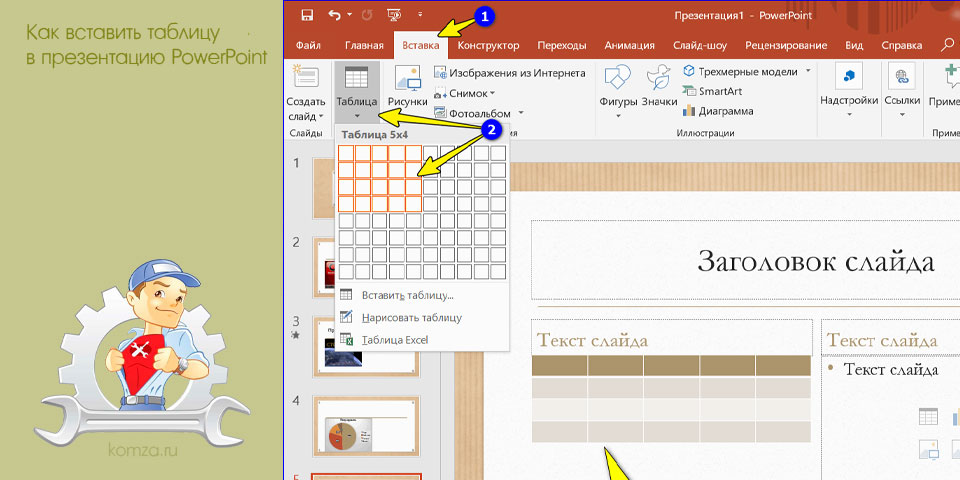
Task: Expand the Фотоальбом dropdown arrow
Action: click(520, 113)
